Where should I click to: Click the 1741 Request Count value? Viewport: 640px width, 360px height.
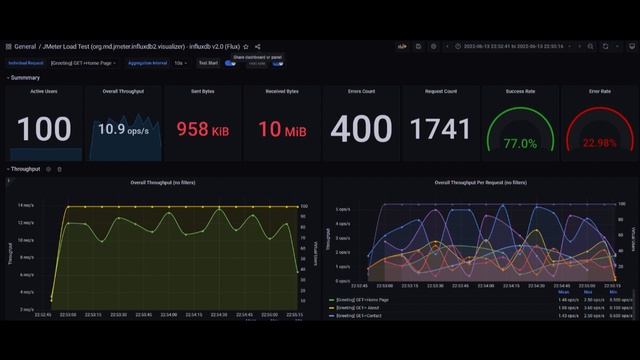[x=440, y=129]
